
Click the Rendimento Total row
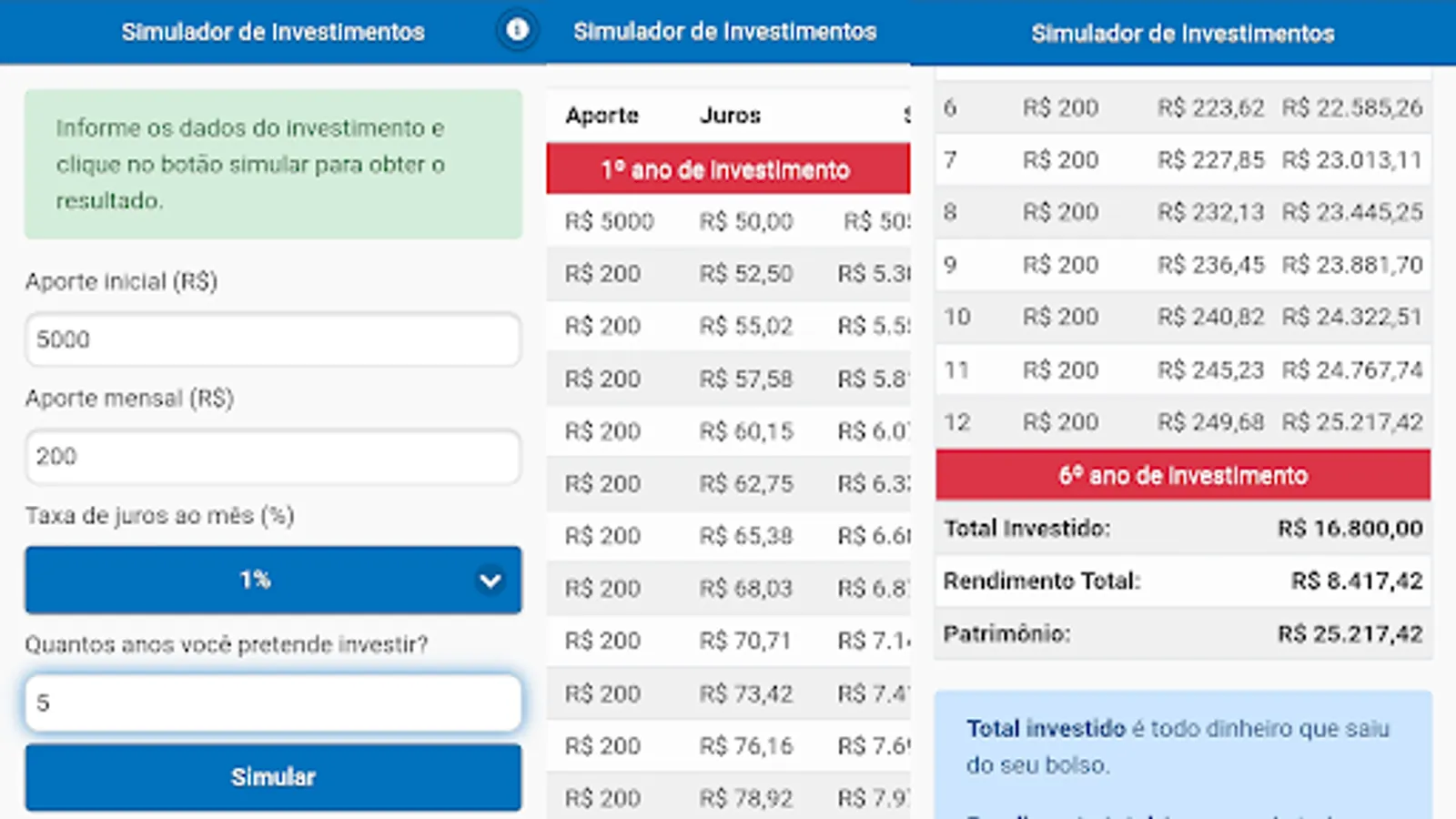1182,581
